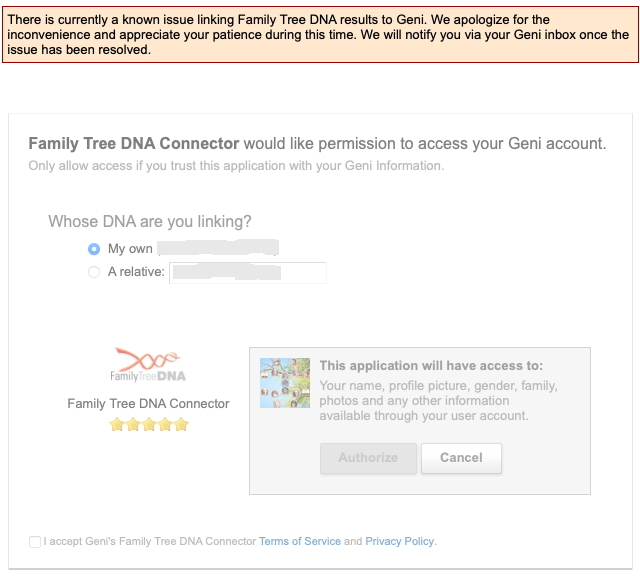This screenshot has width=640, height=580.
Task: Click the fourth rating star
Action: point(164,424)
